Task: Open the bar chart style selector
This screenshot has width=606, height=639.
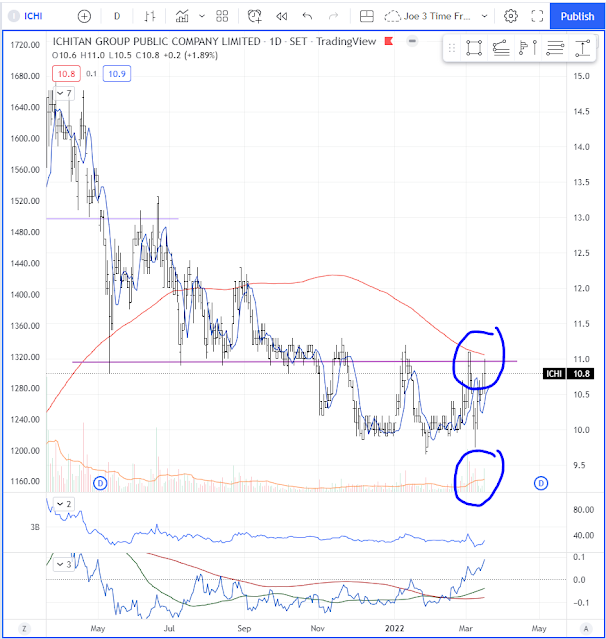Action: coord(150,16)
